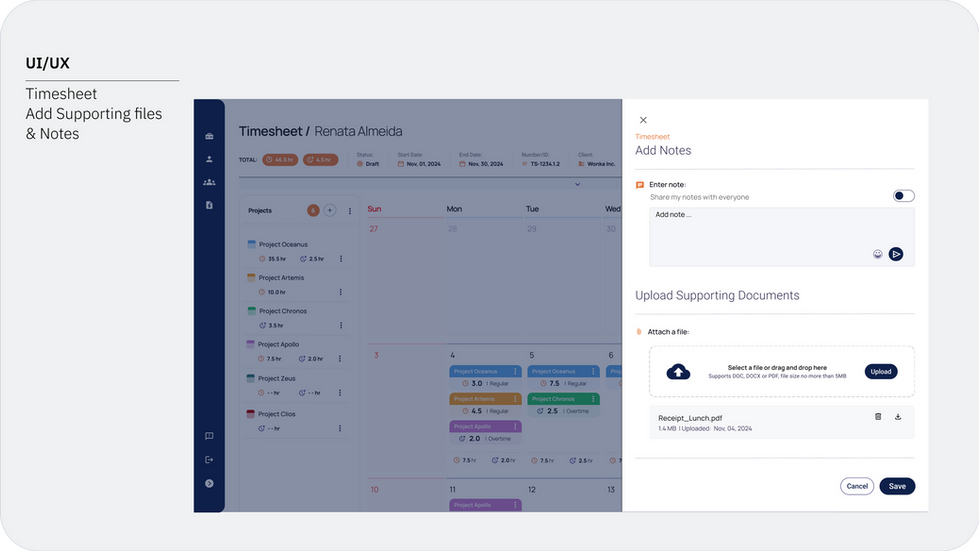Click the Mon column header

point(454,209)
